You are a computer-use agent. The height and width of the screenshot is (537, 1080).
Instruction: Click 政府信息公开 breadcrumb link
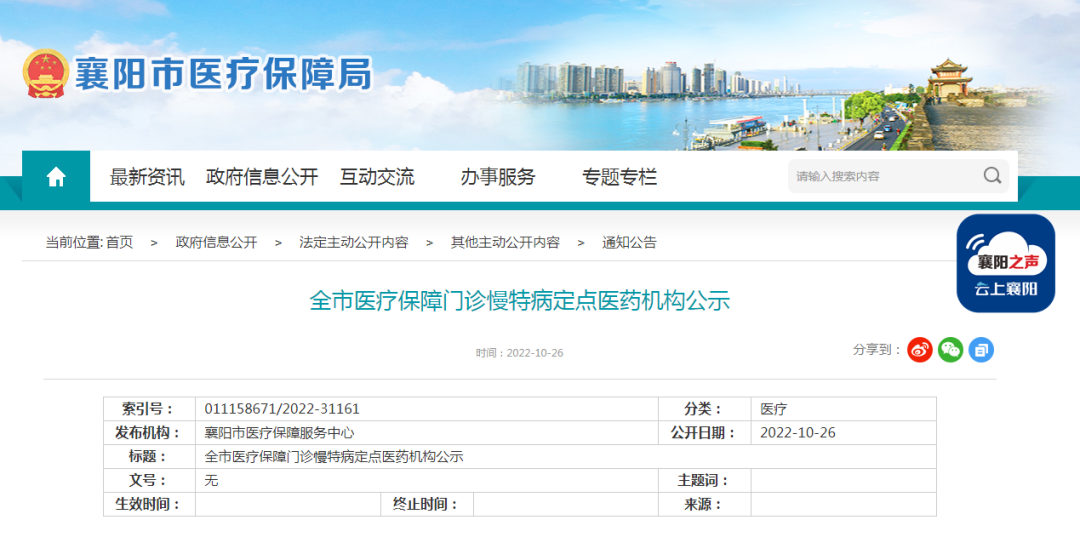tap(216, 242)
